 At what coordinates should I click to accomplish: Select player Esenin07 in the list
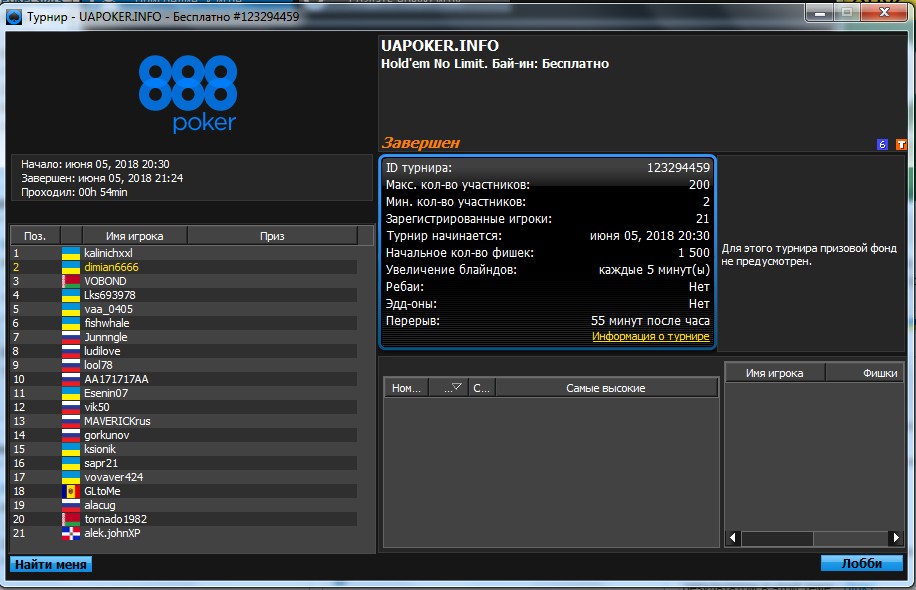[x=184, y=393]
